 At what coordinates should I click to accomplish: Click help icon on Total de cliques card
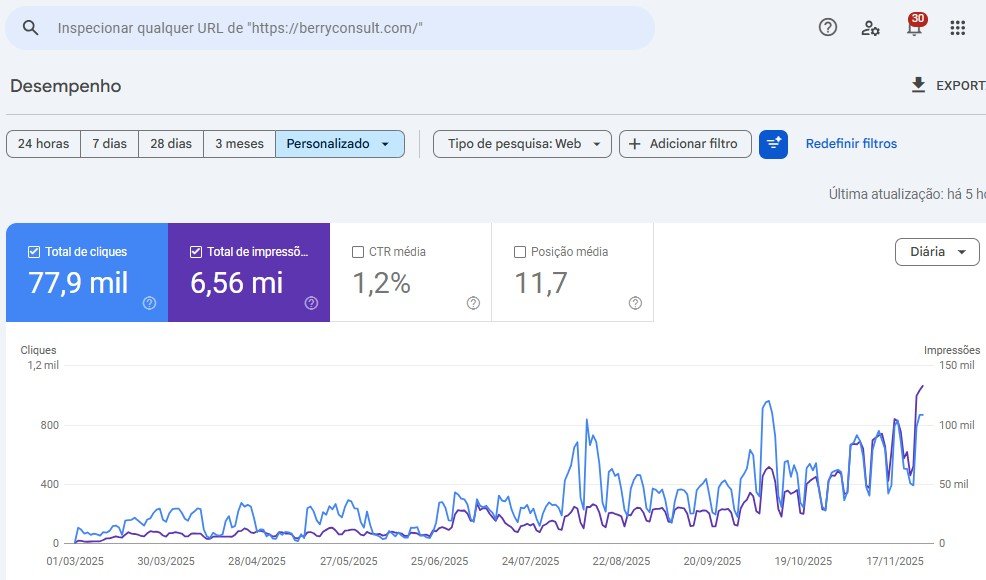pos(149,303)
